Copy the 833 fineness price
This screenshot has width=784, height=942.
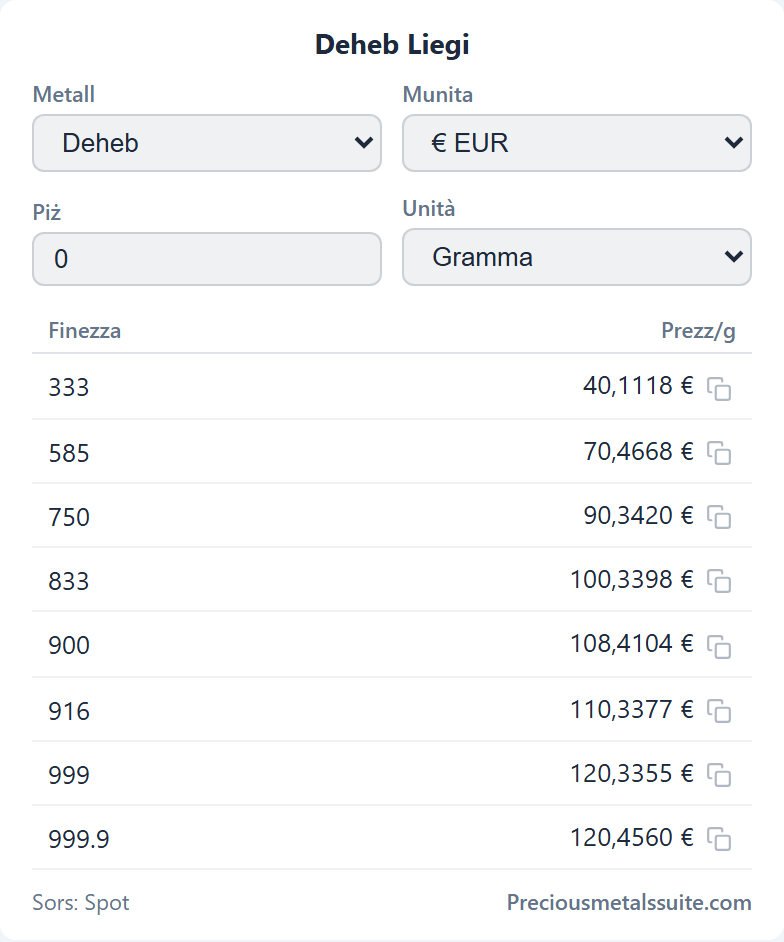[x=719, y=581]
